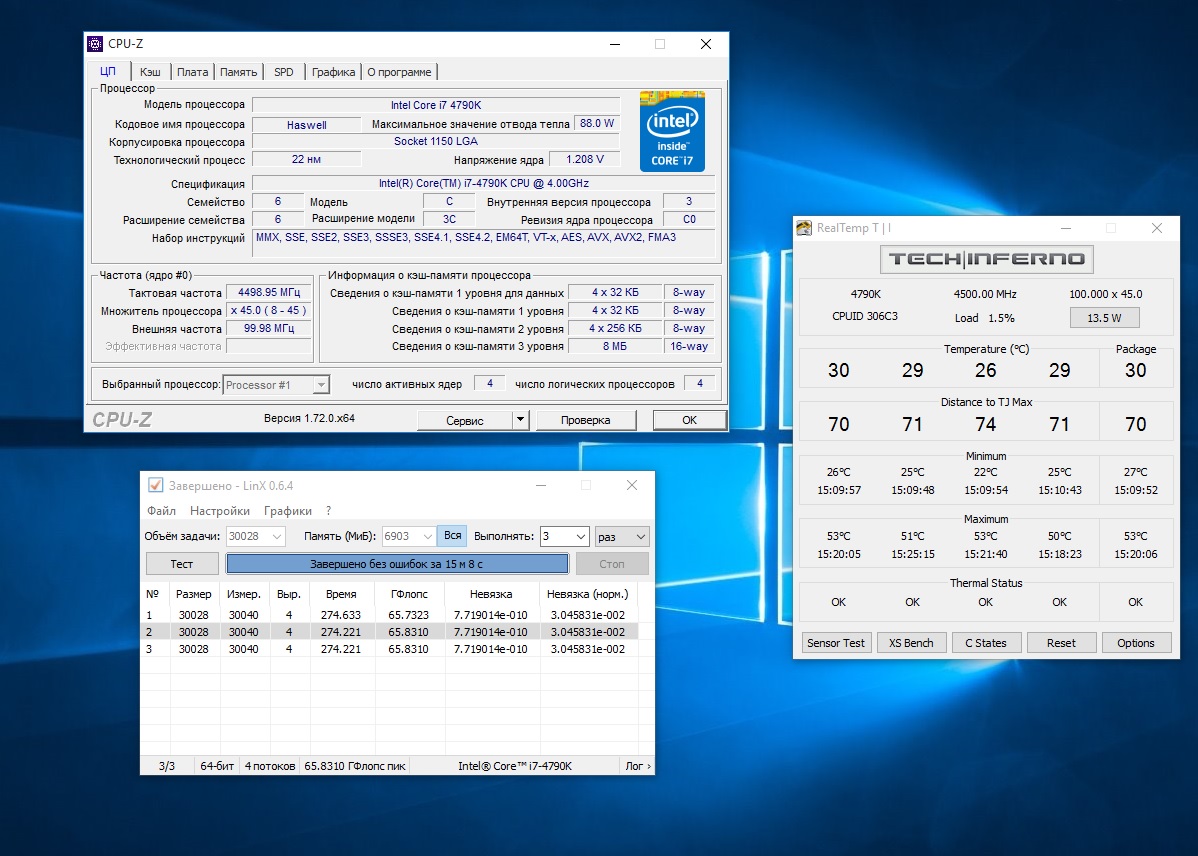Click the LinX checkmark title icon

(155, 485)
